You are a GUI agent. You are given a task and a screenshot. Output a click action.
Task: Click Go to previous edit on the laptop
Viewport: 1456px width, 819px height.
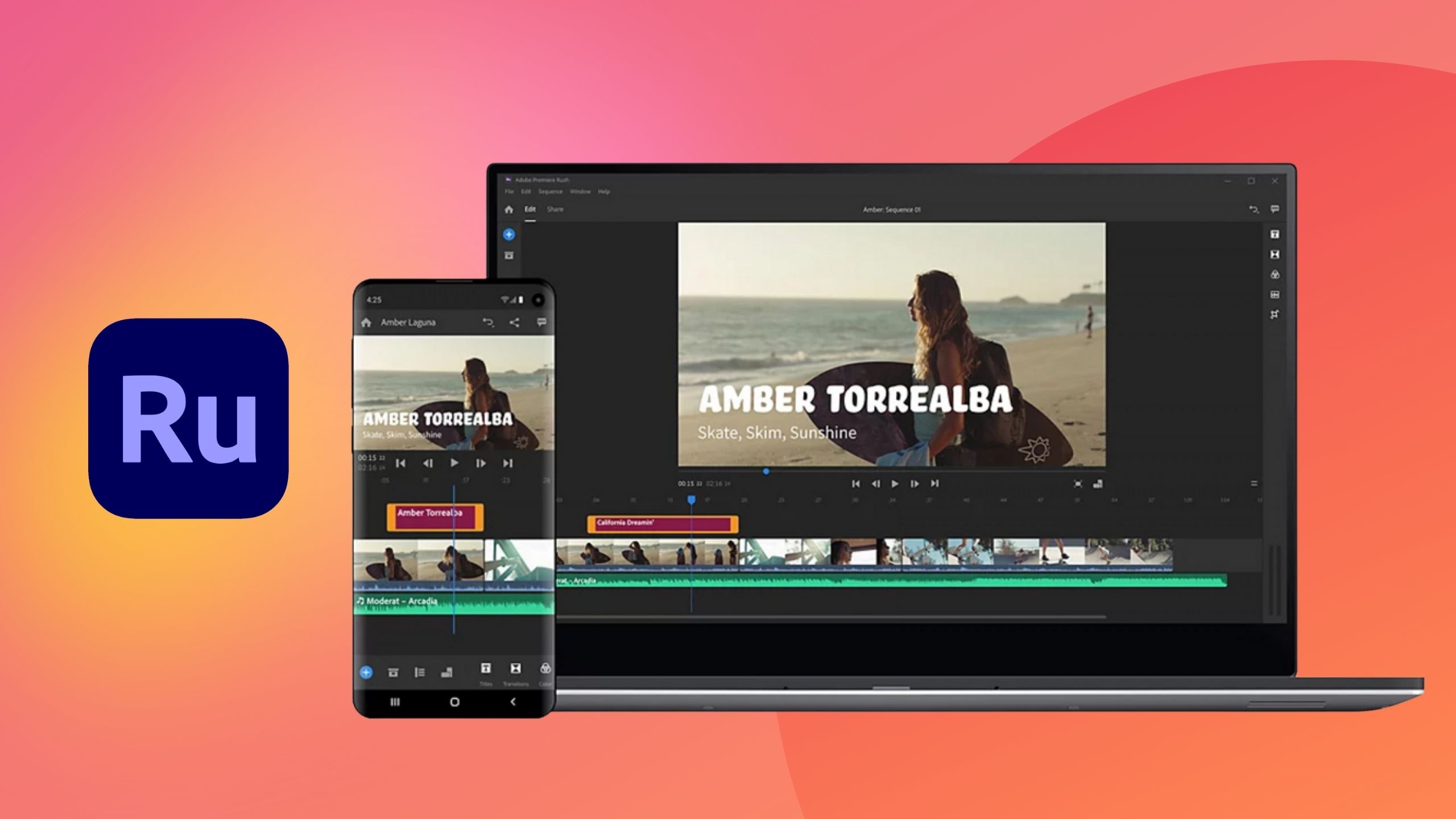pos(855,483)
